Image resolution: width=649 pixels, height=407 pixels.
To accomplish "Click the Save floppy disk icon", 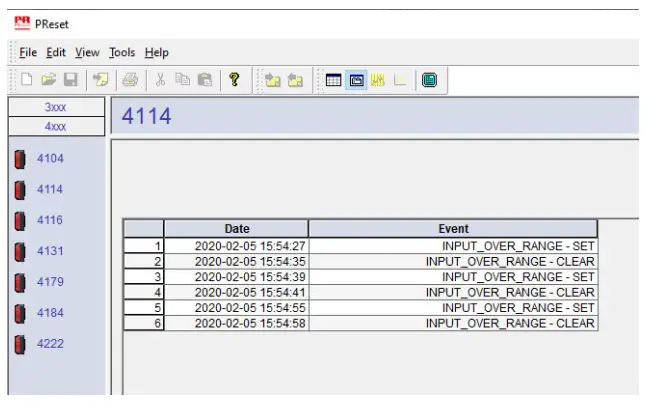I will click(x=71, y=79).
